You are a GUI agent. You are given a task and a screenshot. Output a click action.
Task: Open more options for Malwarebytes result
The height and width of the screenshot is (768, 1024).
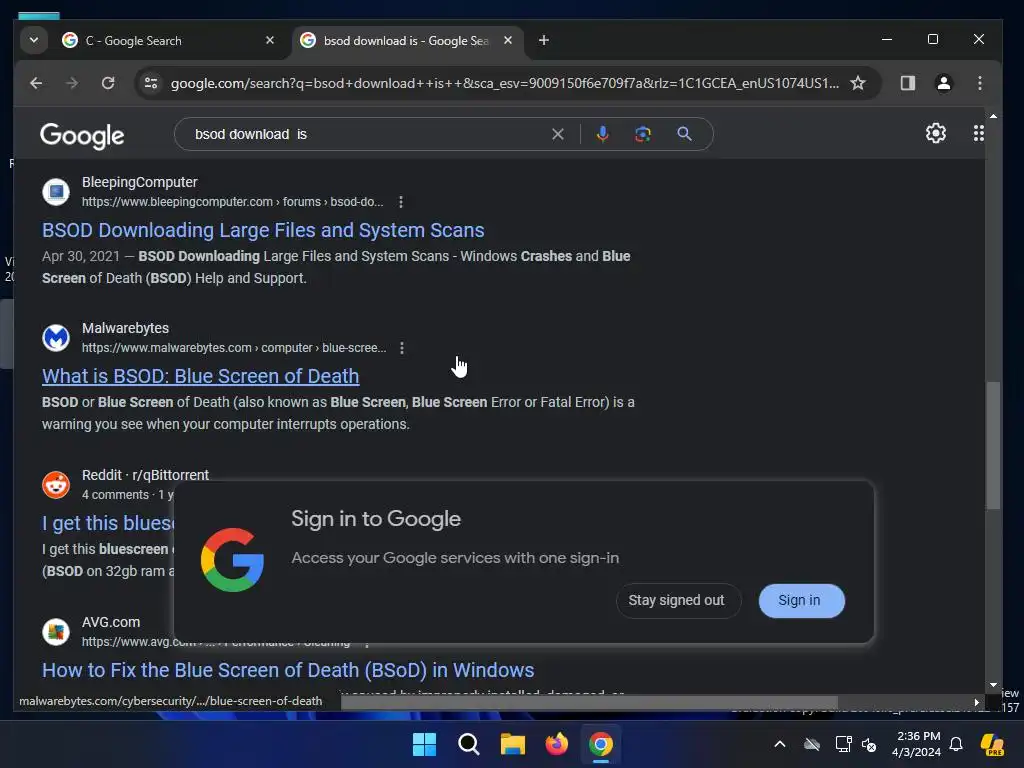402,348
